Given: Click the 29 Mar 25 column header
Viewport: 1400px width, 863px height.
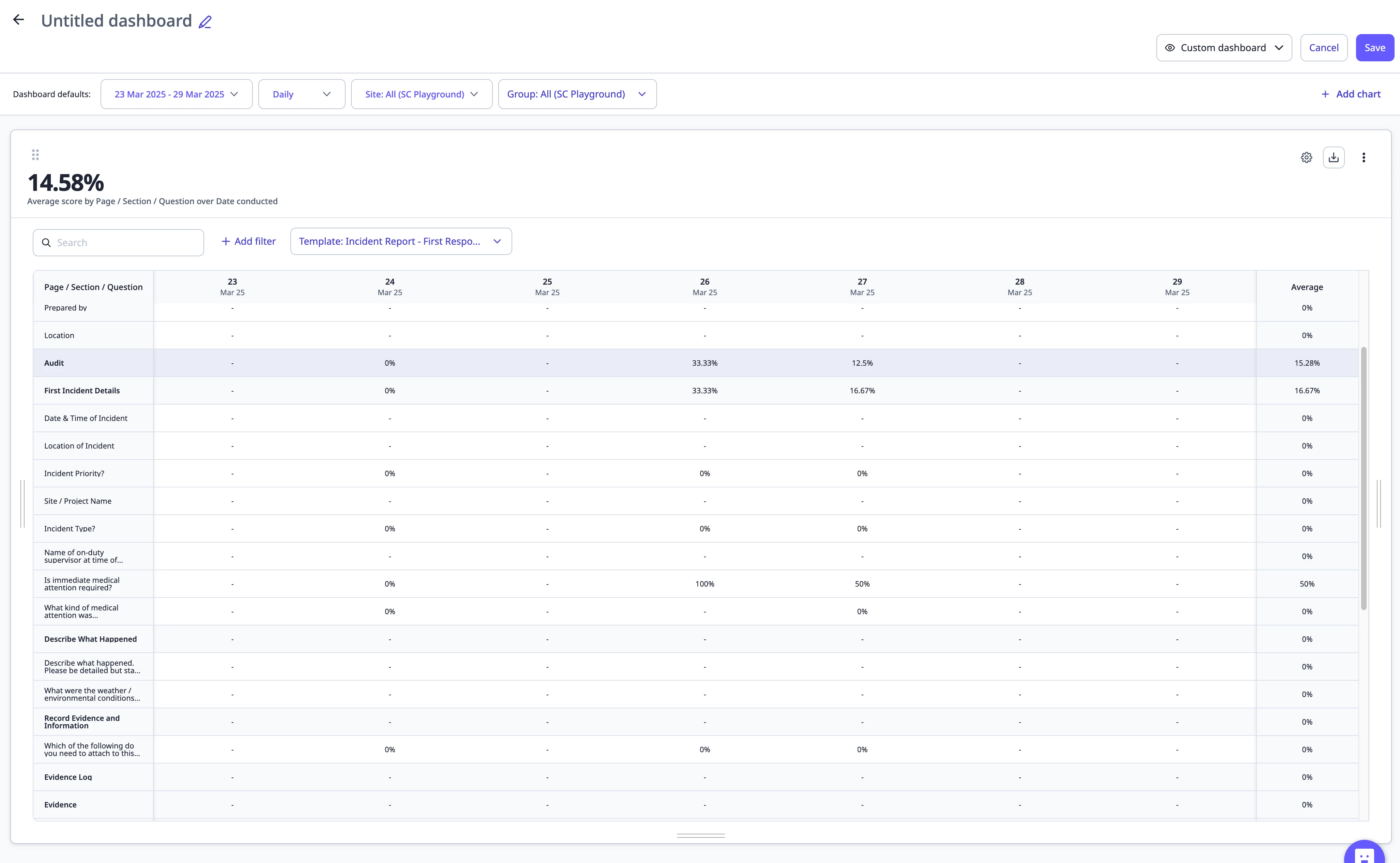Looking at the screenshot, I should (1177, 287).
